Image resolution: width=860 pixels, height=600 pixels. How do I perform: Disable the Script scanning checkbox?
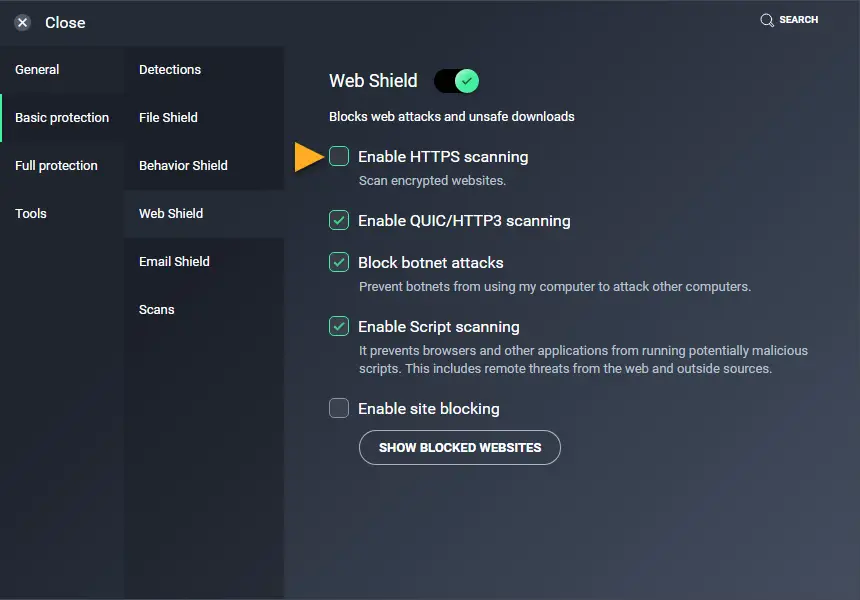click(339, 327)
